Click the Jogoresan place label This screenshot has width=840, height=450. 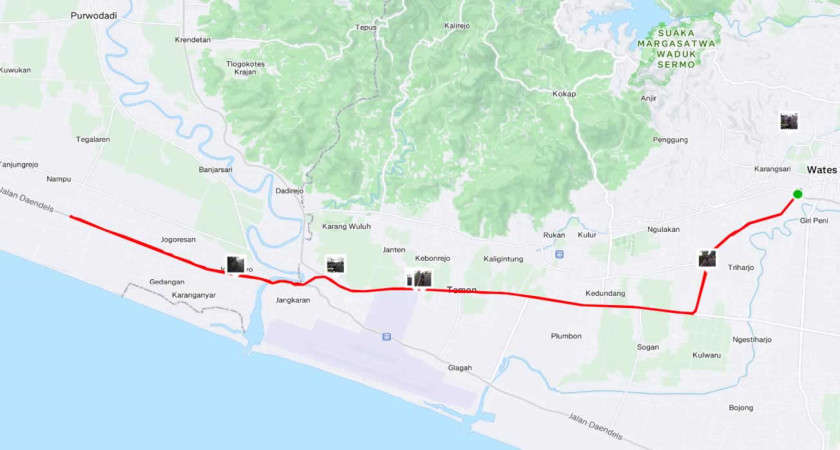coord(178,239)
